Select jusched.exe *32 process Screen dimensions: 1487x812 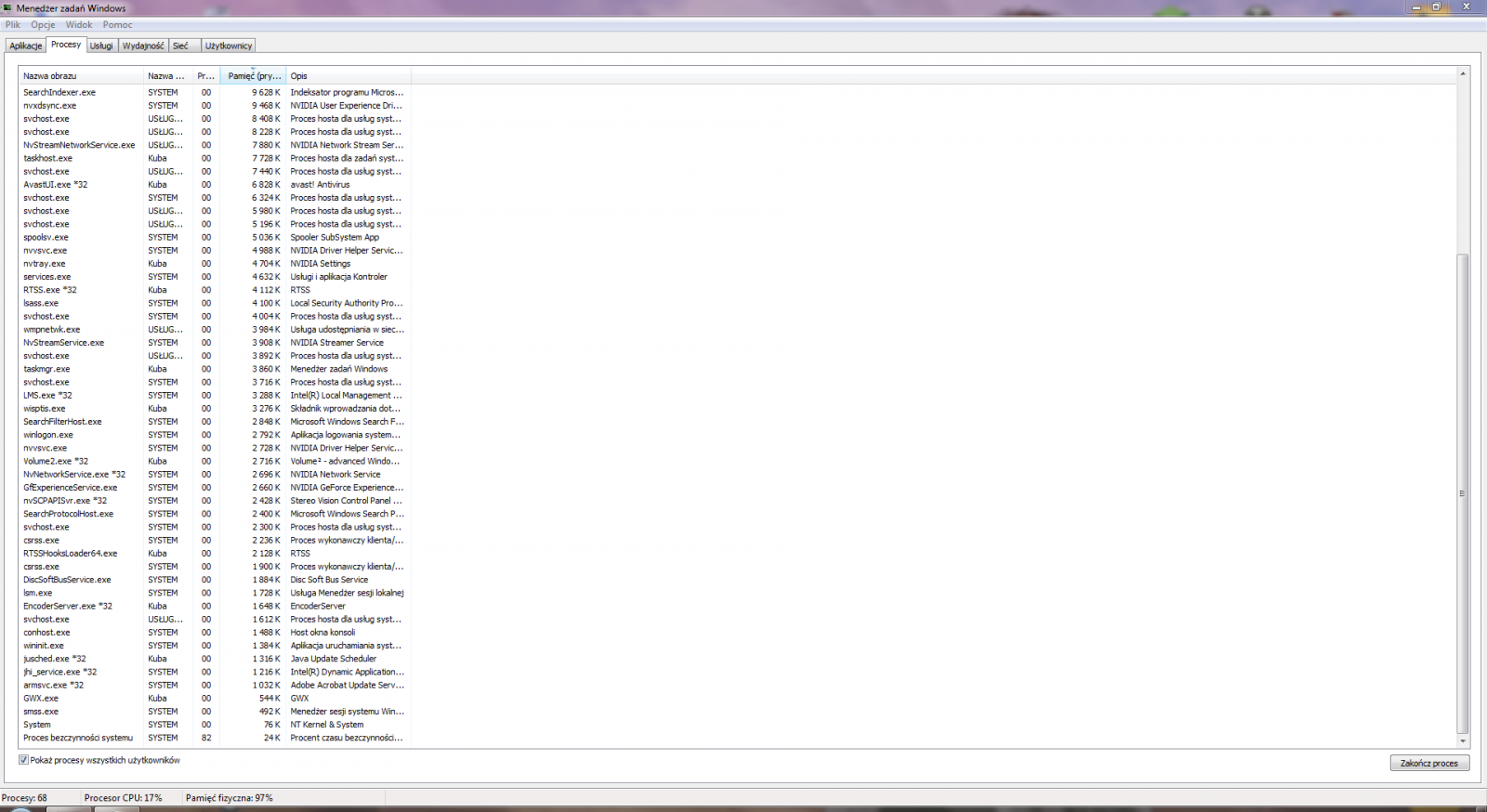(x=214, y=658)
